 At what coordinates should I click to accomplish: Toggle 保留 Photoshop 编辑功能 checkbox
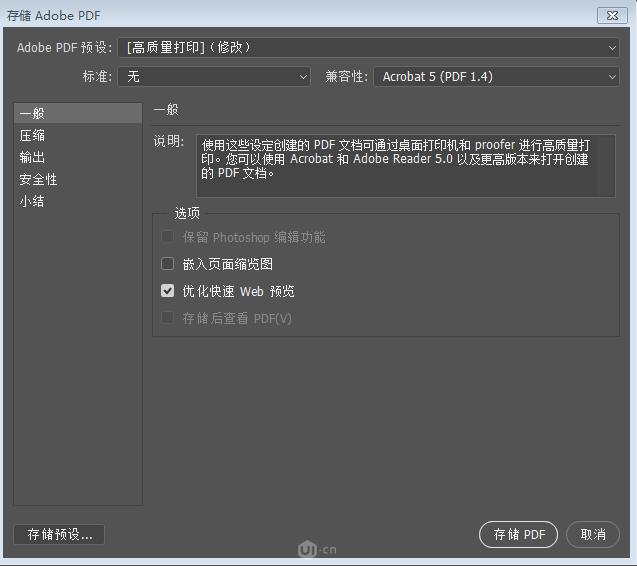(167, 236)
